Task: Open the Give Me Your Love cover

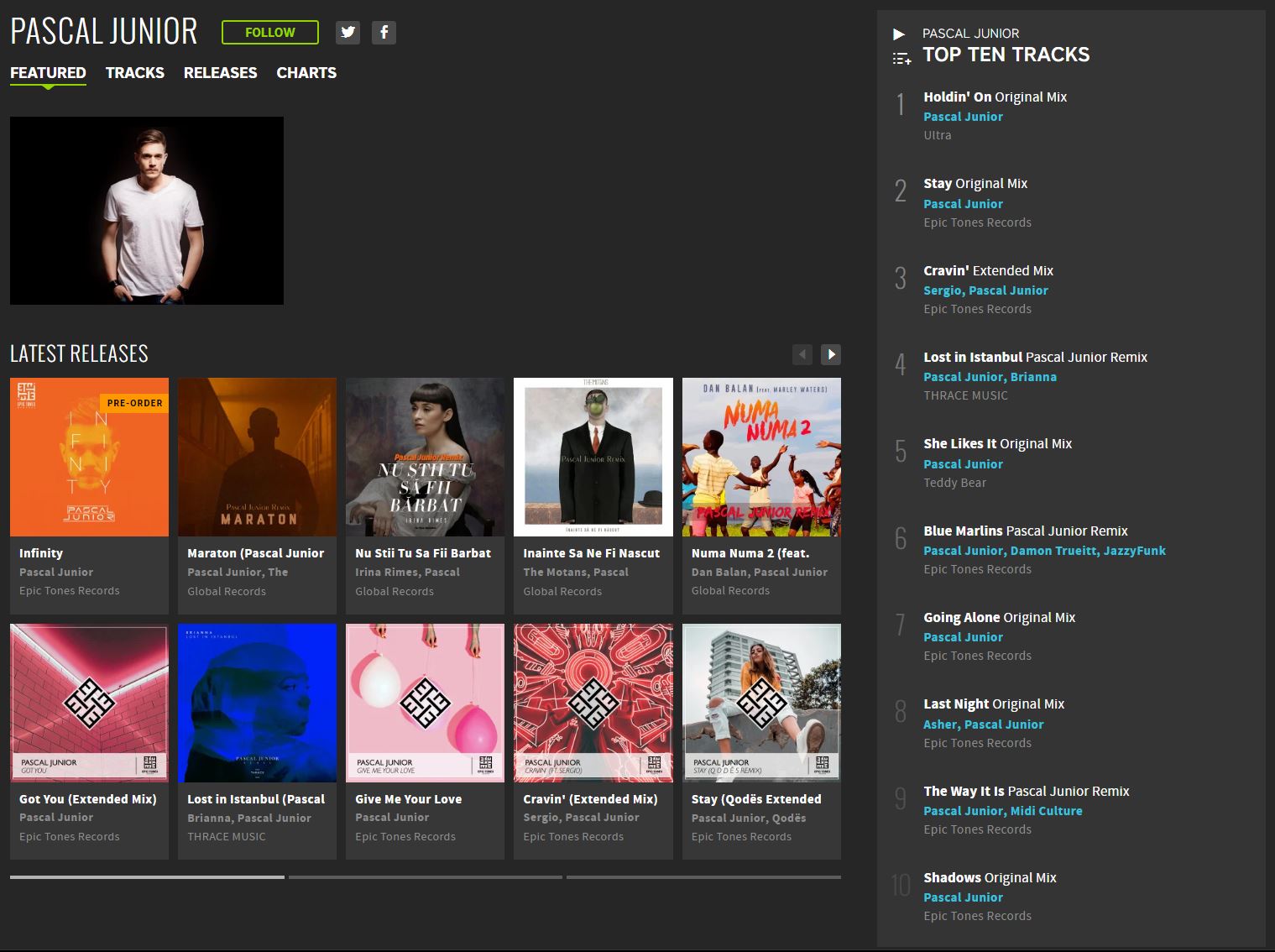Action: tap(426, 703)
